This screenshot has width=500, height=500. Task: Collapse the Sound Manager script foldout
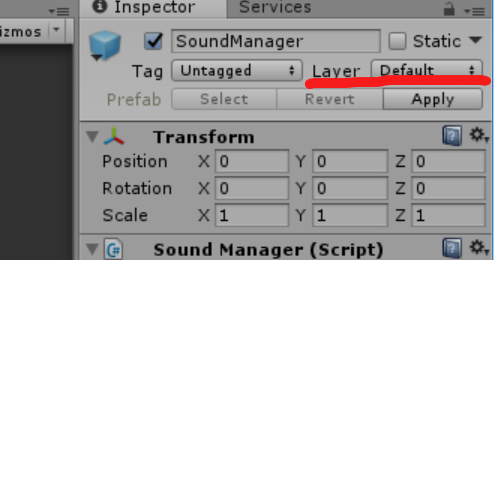(92, 249)
